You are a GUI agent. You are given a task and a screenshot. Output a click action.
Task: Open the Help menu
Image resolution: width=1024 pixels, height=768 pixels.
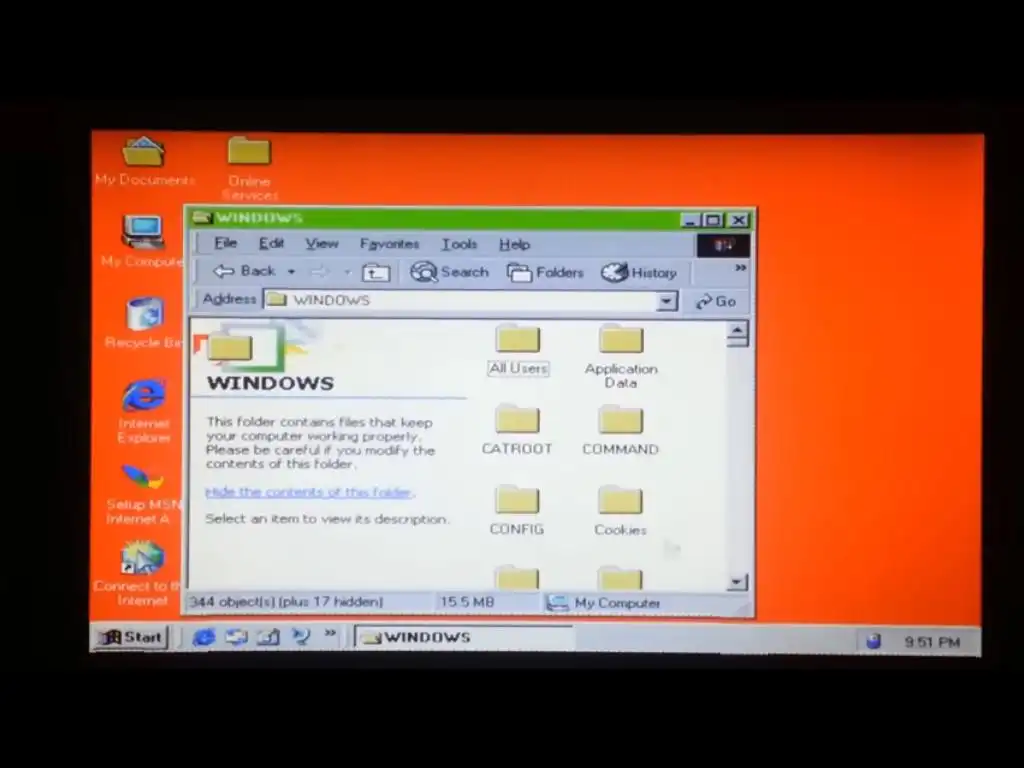[515, 245]
